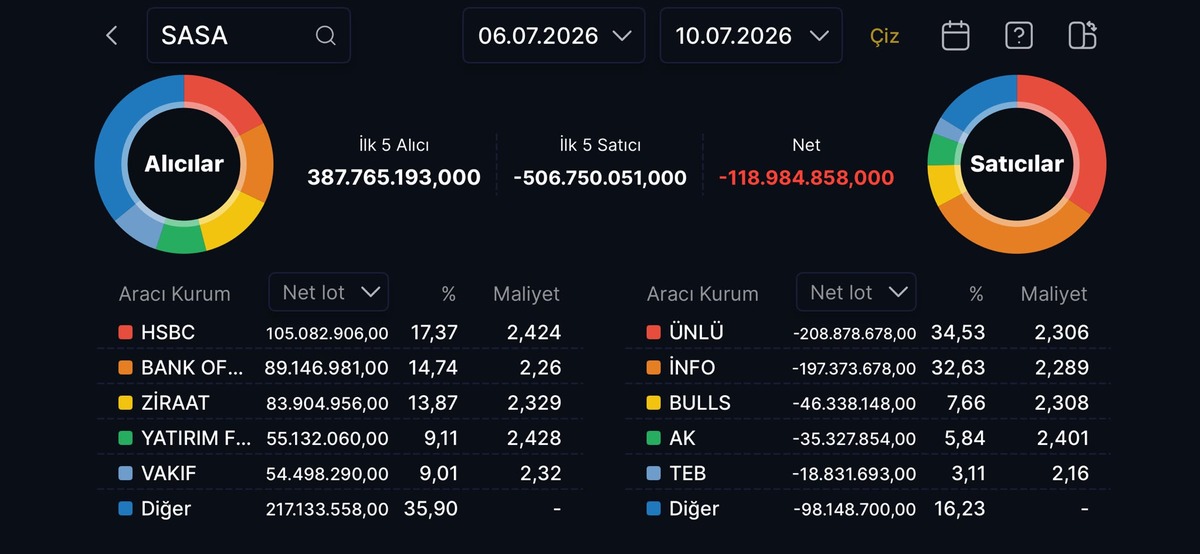This screenshot has height=554, width=1200.
Task: Click the Çiz draw button
Action: [x=884, y=36]
